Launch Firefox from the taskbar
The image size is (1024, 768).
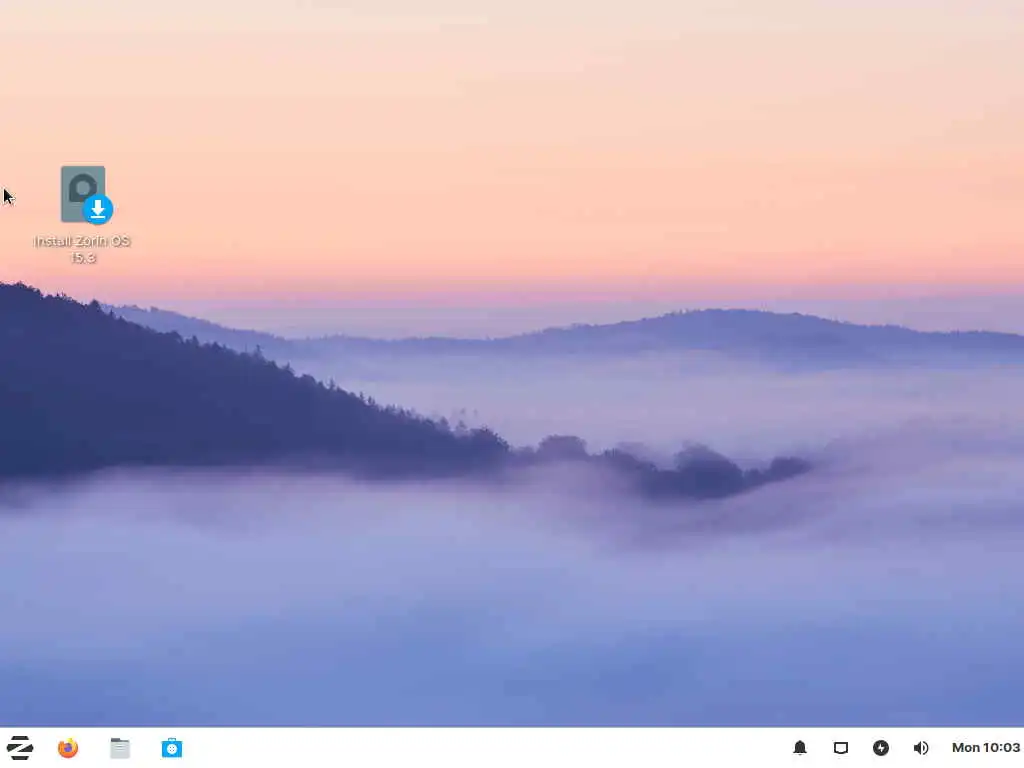(68, 748)
